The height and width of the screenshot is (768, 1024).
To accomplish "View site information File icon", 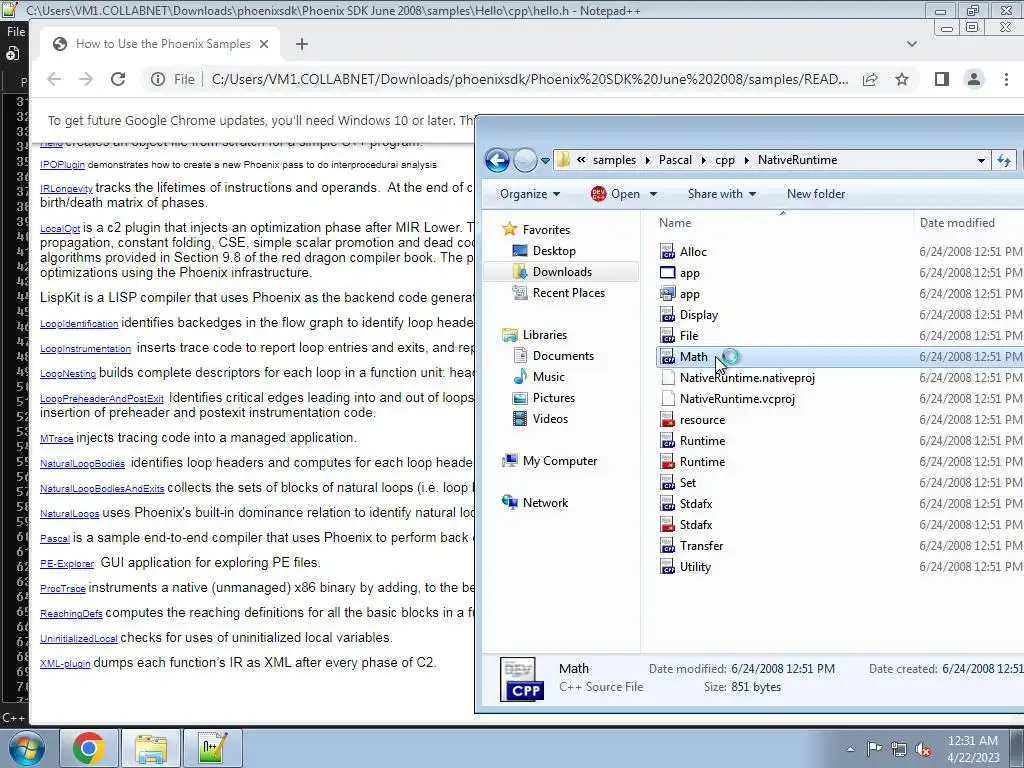I will click(x=173, y=79).
